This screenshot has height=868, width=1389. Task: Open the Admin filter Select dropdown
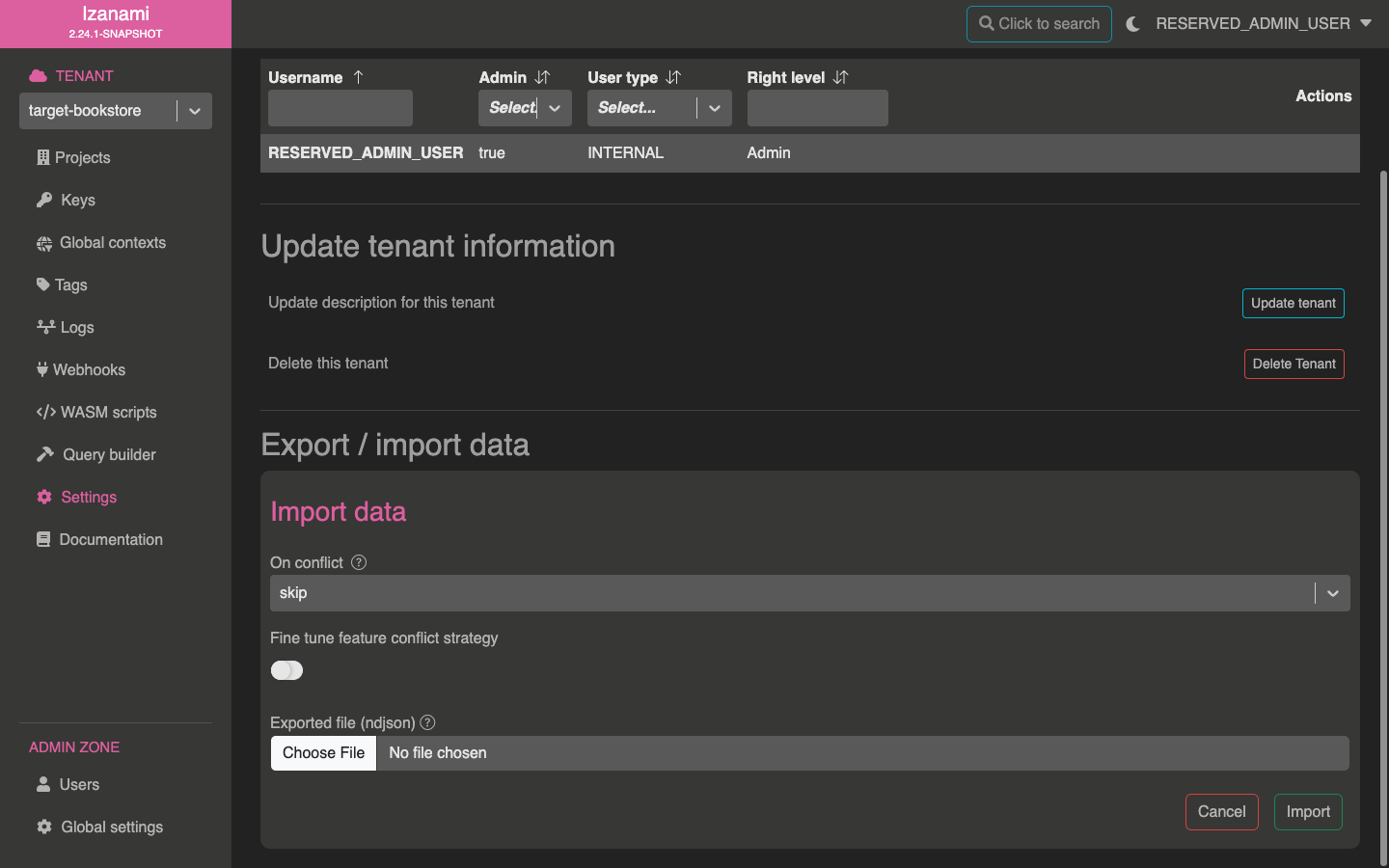coord(525,108)
